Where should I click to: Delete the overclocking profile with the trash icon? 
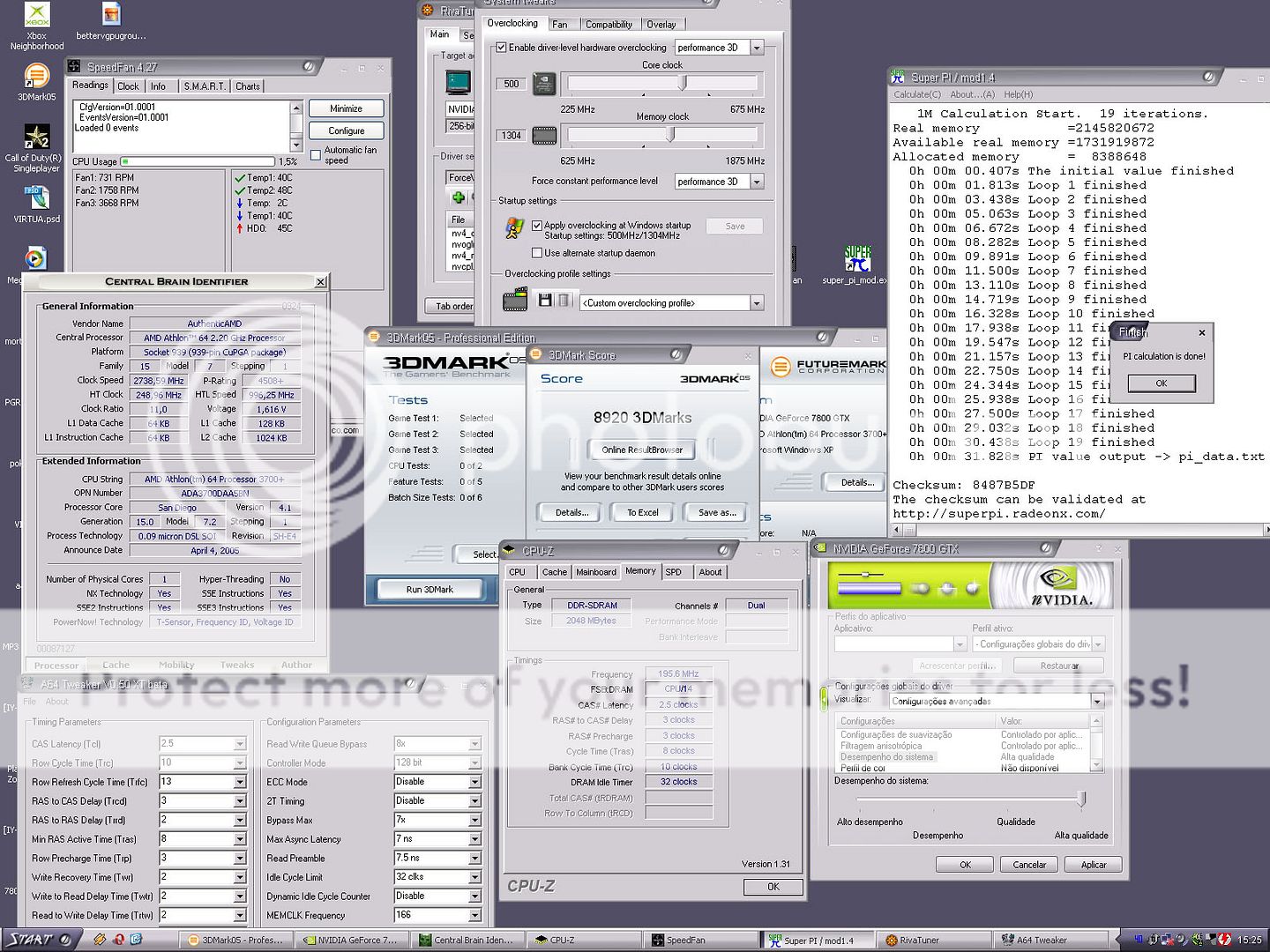[x=564, y=301]
